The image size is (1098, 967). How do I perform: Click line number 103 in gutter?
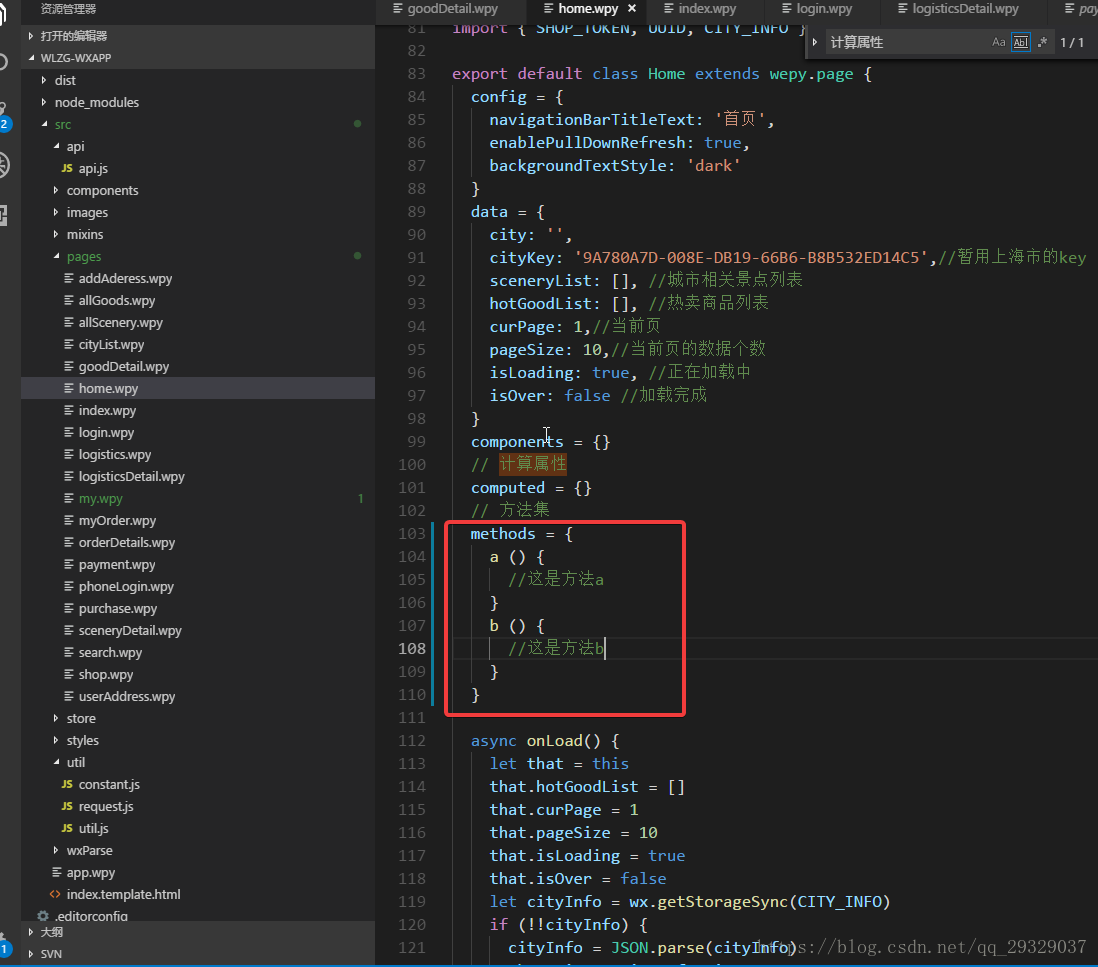point(412,534)
